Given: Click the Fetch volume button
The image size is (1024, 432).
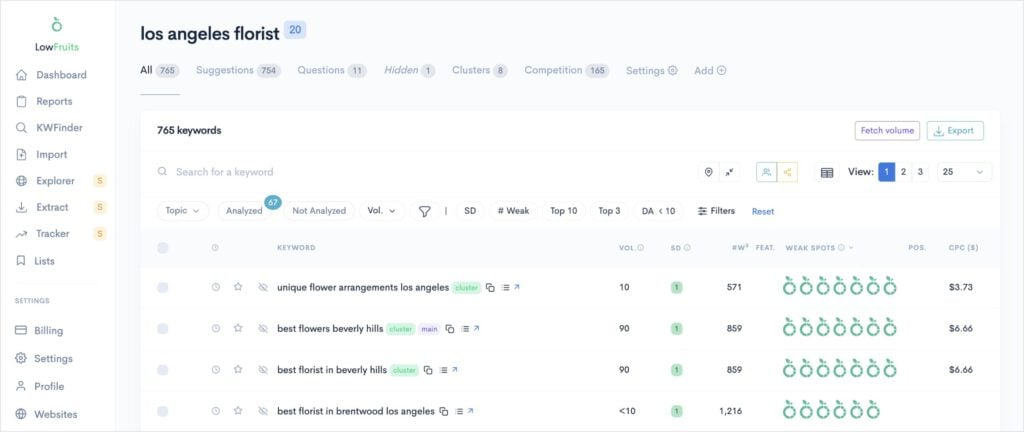Looking at the screenshot, I should tap(886, 131).
